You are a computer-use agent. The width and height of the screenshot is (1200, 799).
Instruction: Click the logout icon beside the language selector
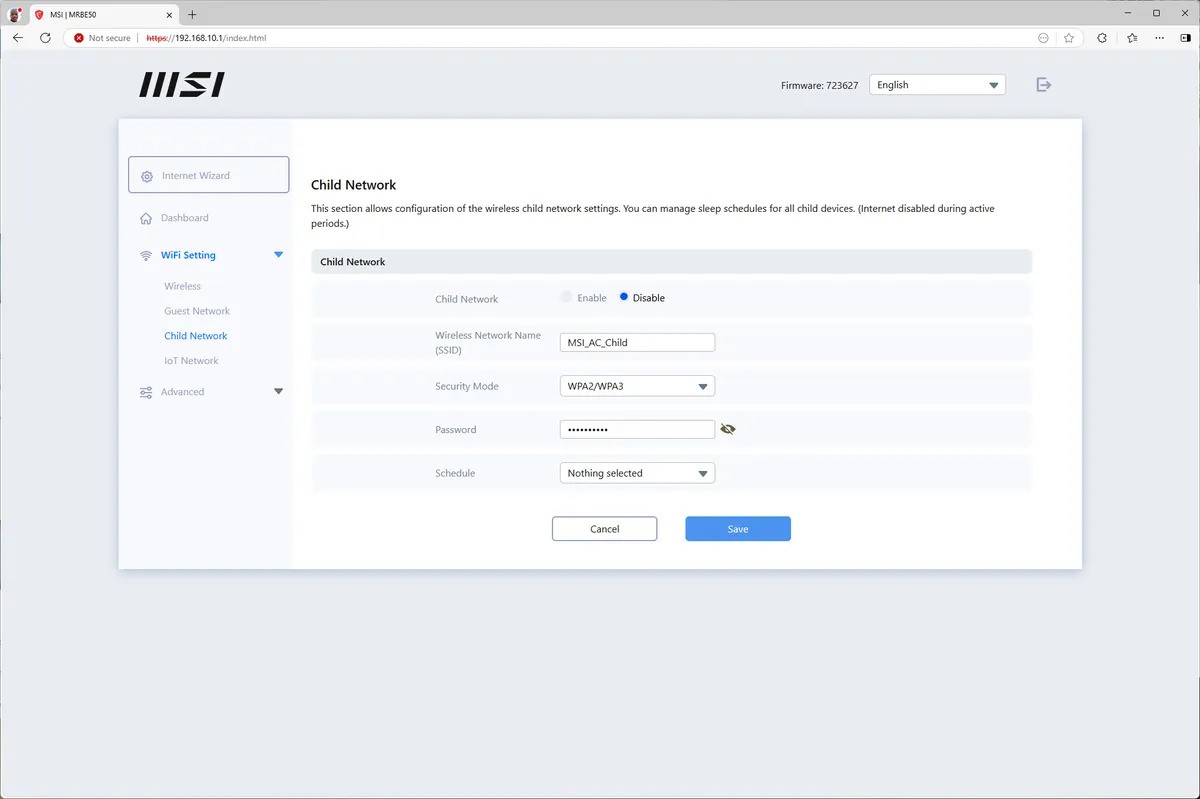pyautogui.click(x=1043, y=85)
